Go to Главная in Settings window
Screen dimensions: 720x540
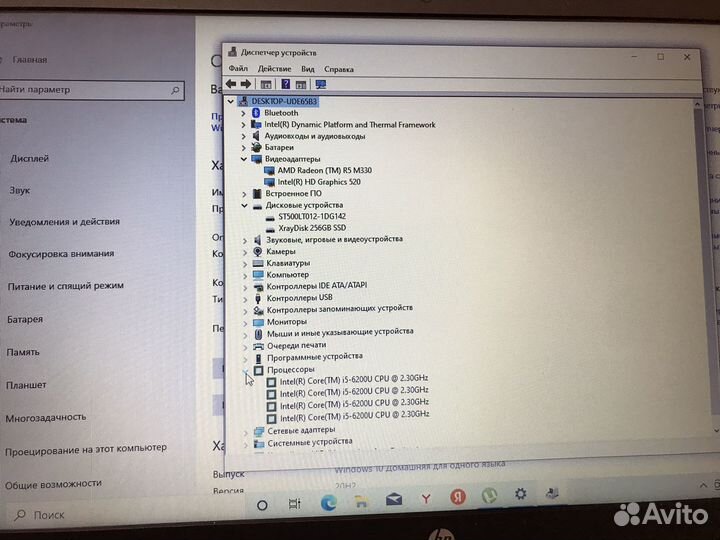click(30, 60)
